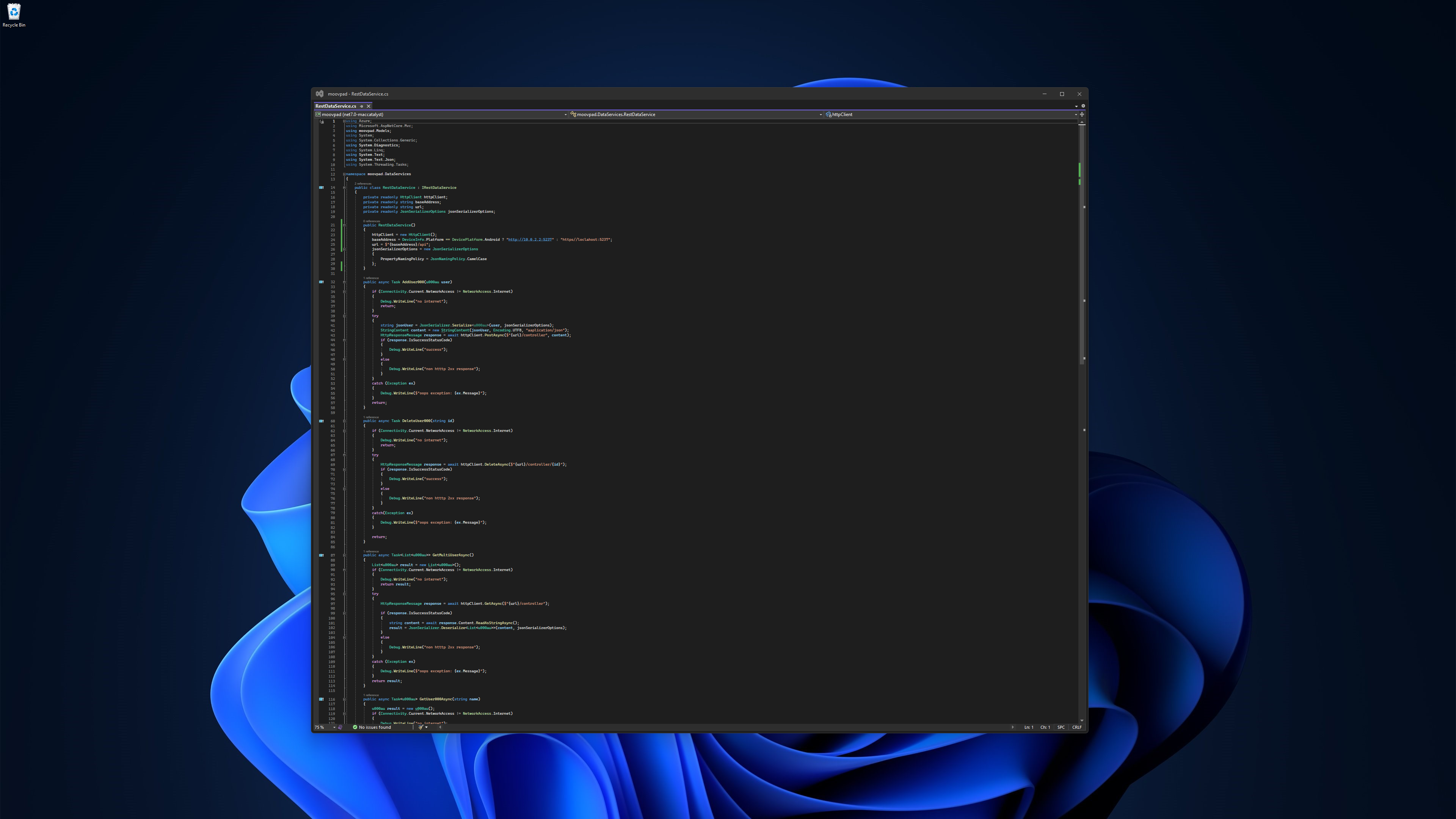The height and width of the screenshot is (819, 1456).
Task: Click inheritance margin icon on line 14
Action: [x=322, y=188]
